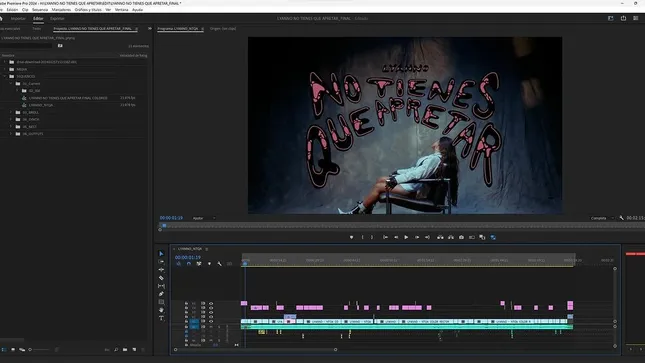Click program monitor playhead on scrubber
Screen dimensions: 645x363
164,226
